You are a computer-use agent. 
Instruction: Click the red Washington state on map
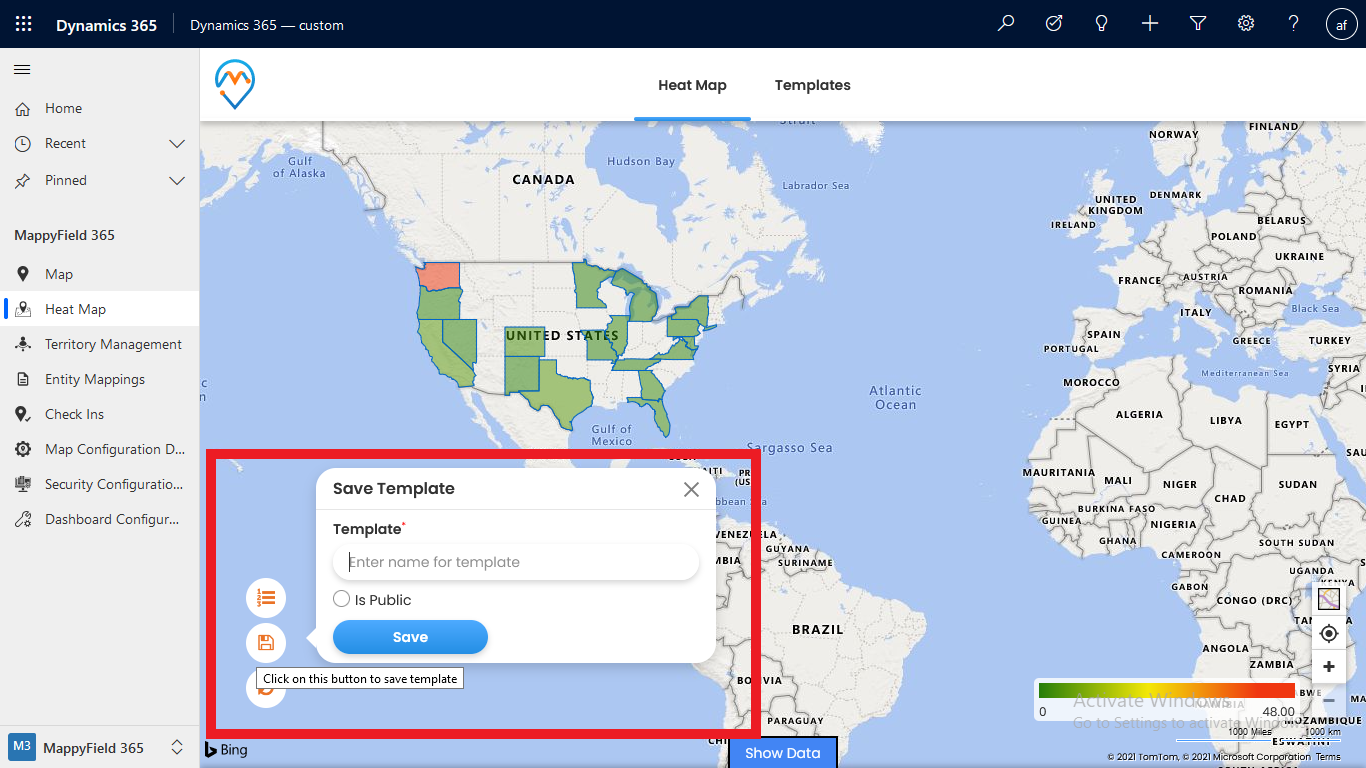tap(438, 276)
